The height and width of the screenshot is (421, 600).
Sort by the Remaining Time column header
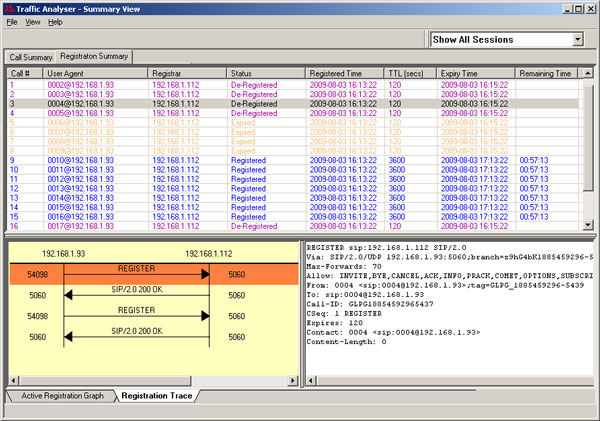pos(546,73)
